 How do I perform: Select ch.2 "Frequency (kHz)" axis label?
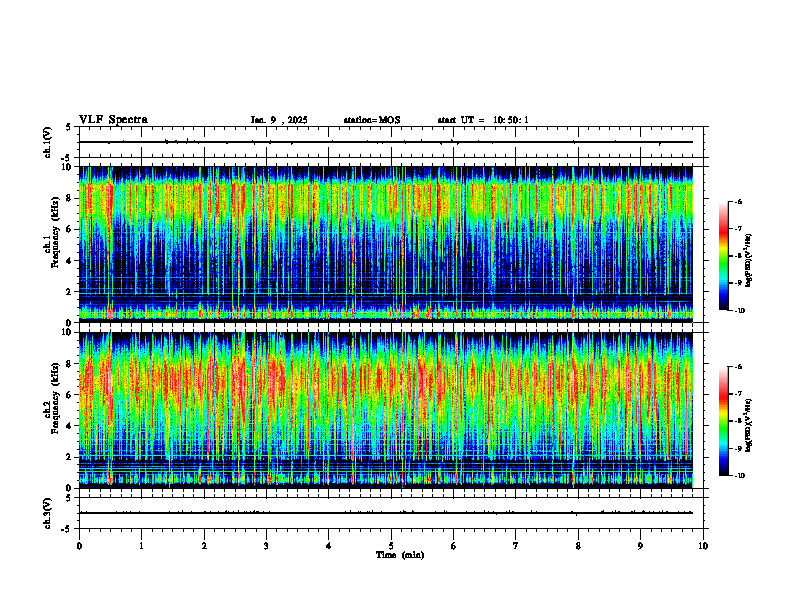coord(55,398)
